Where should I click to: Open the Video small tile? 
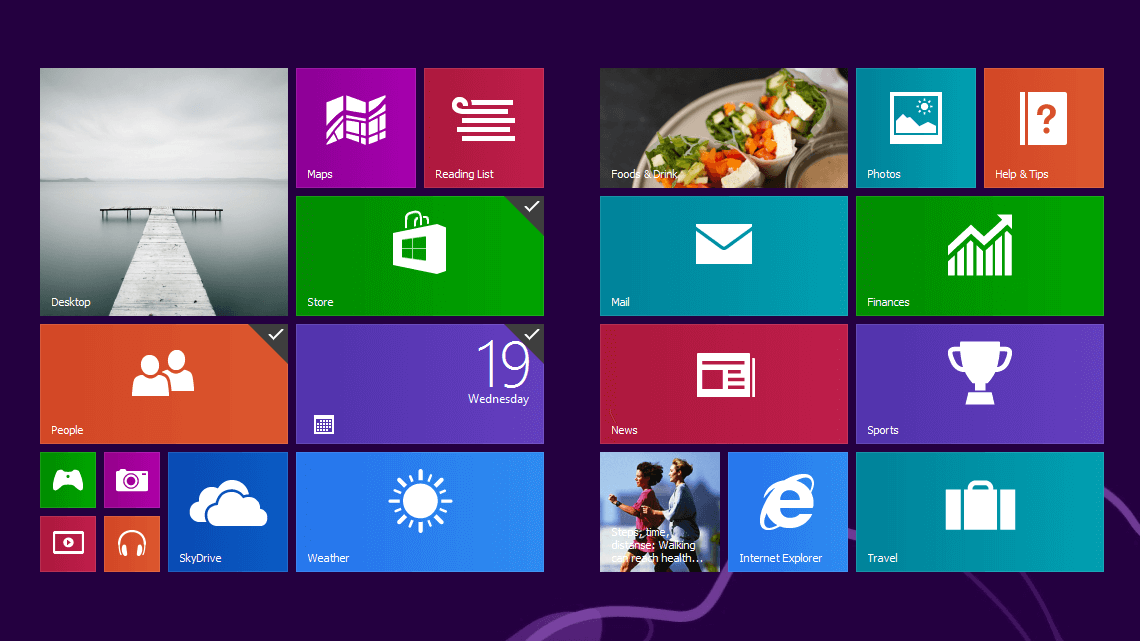click(x=68, y=544)
